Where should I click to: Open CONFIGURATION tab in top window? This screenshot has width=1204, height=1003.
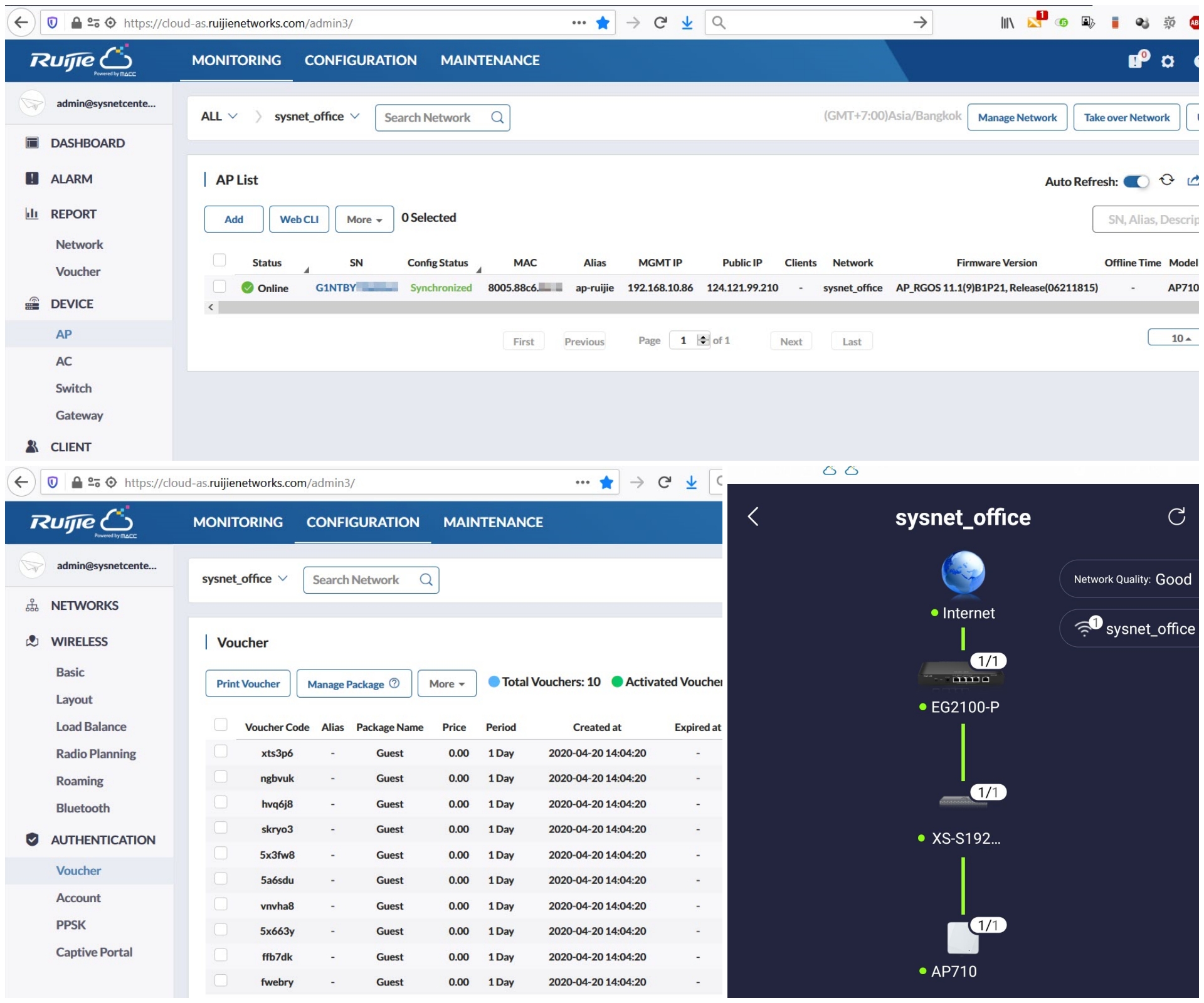362,61
